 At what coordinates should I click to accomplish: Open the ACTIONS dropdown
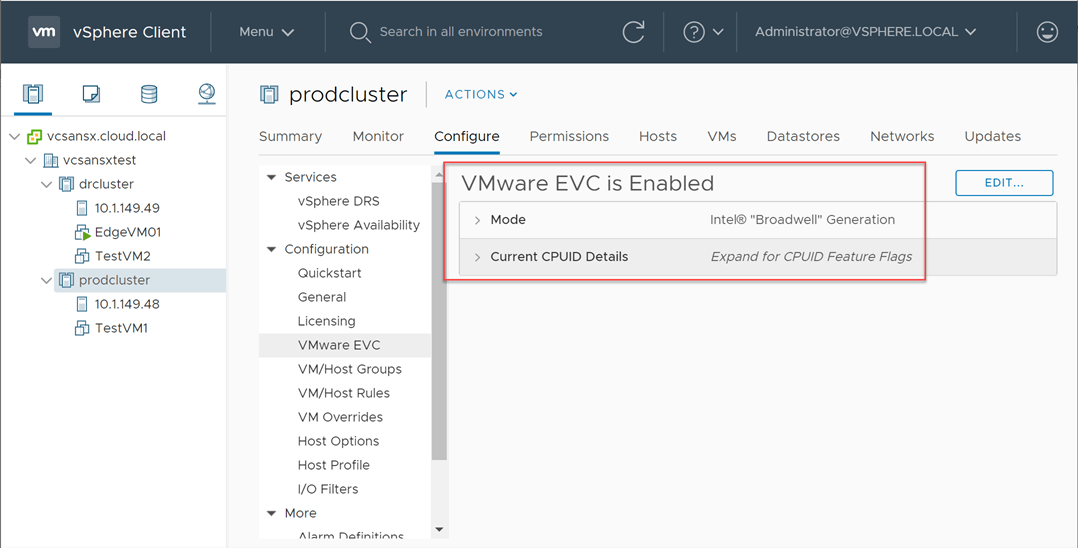tap(481, 94)
